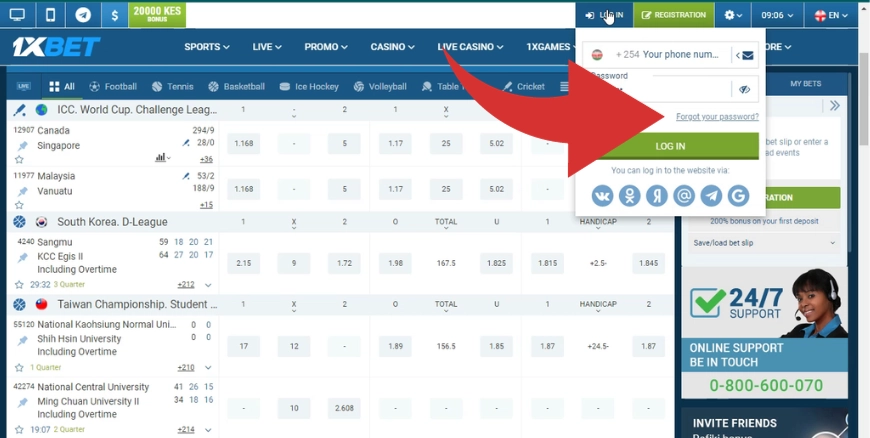Click ICC World Cup cricket league icon
This screenshot has width=870, height=438.
click(x=20, y=110)
